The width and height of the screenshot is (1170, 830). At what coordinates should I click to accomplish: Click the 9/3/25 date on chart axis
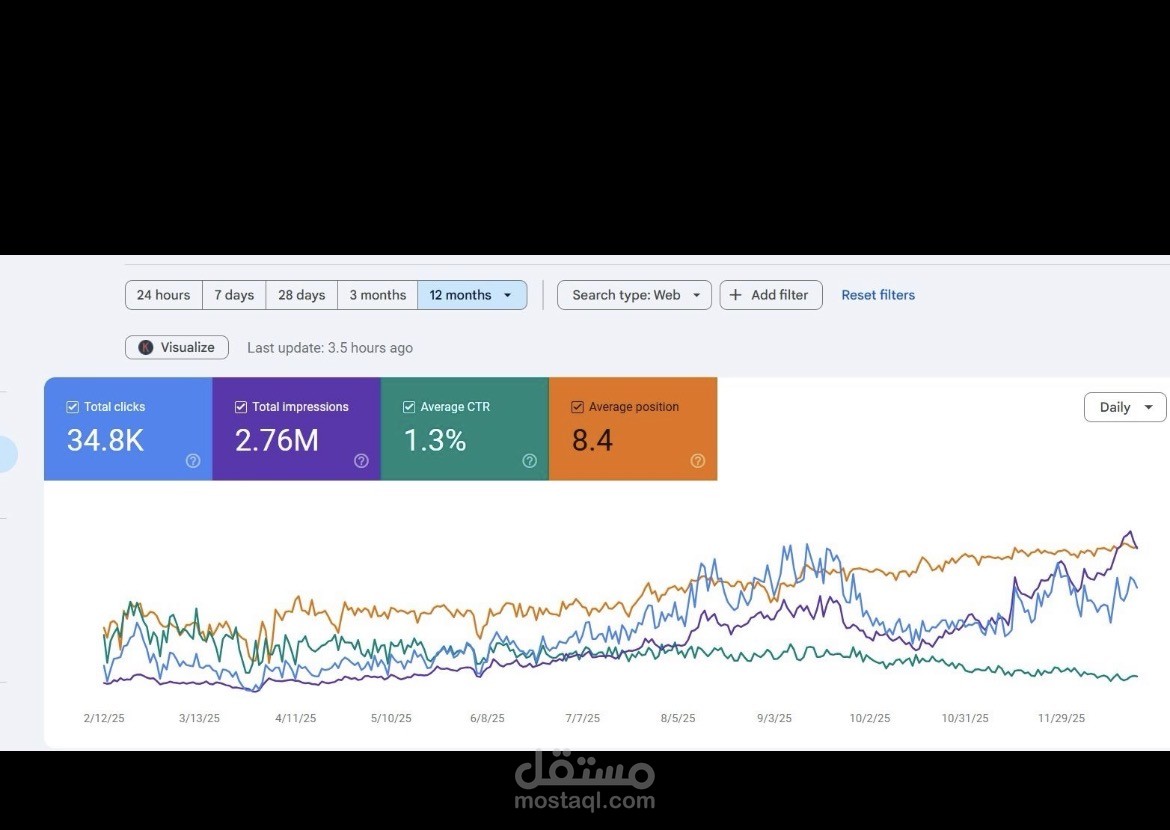tap(775, 718)
